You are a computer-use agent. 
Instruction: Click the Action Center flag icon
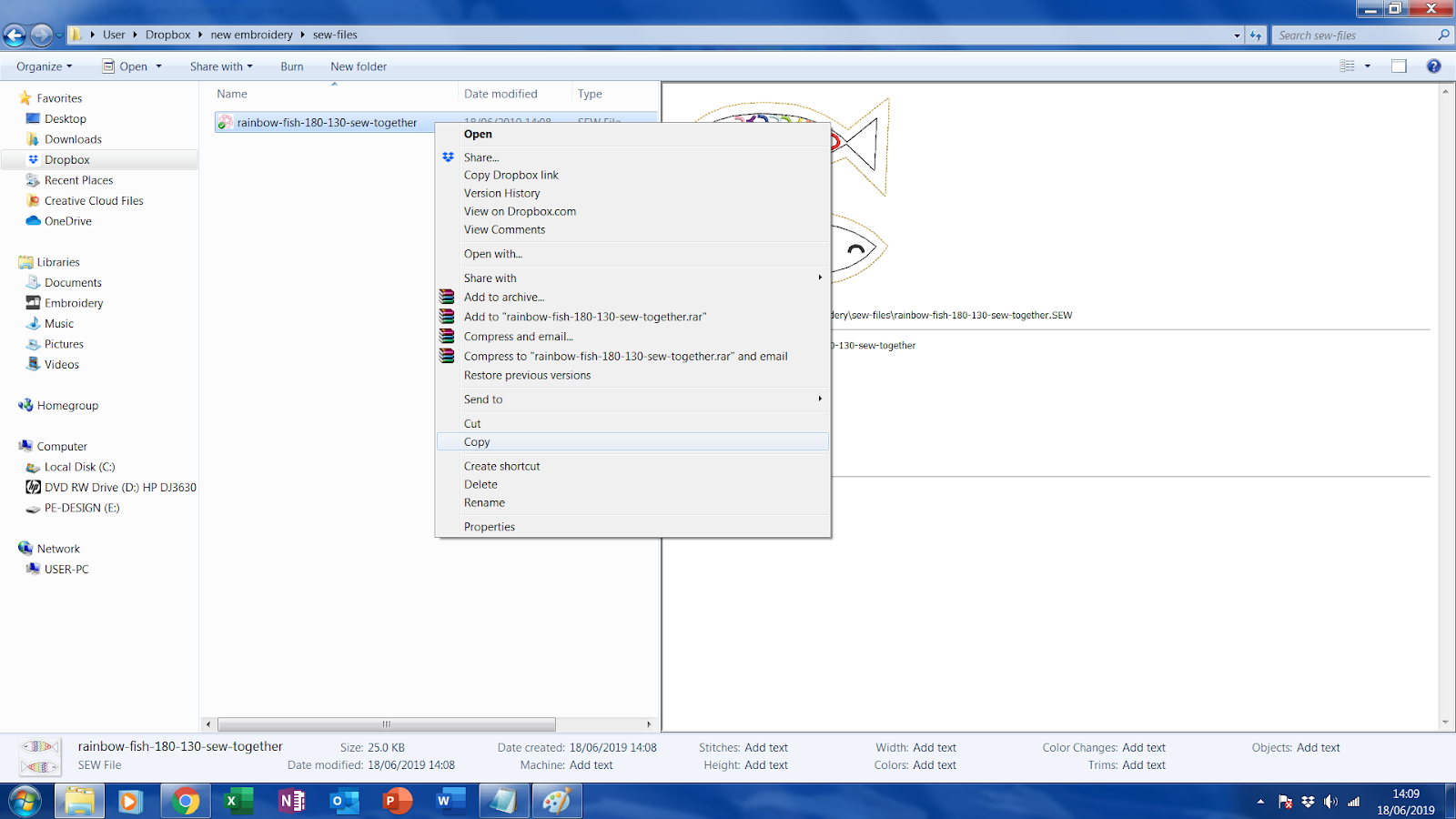tap(1285, 802)
